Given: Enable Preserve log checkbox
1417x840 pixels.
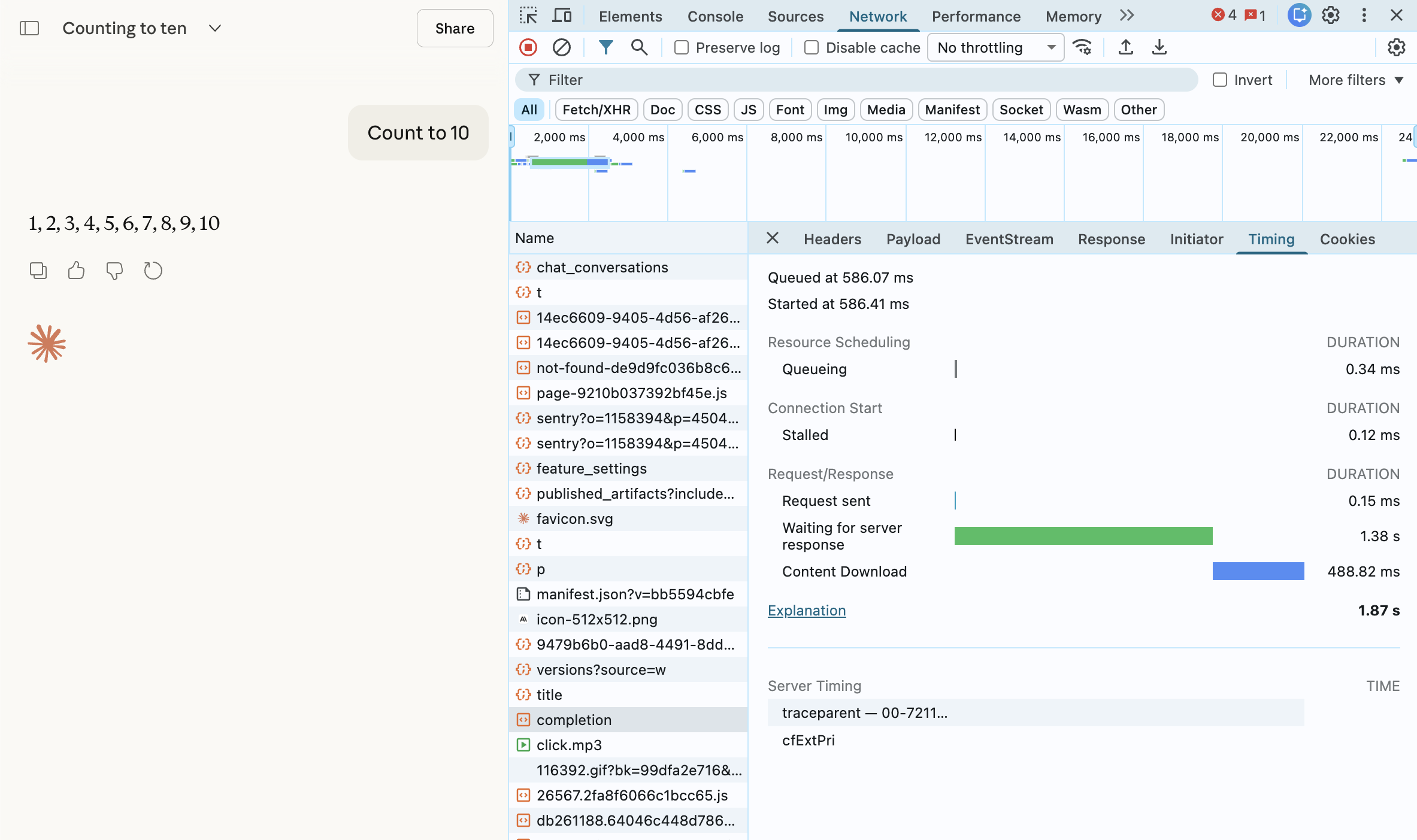Looking at the screenshot, I should click(x=682, y=47).
